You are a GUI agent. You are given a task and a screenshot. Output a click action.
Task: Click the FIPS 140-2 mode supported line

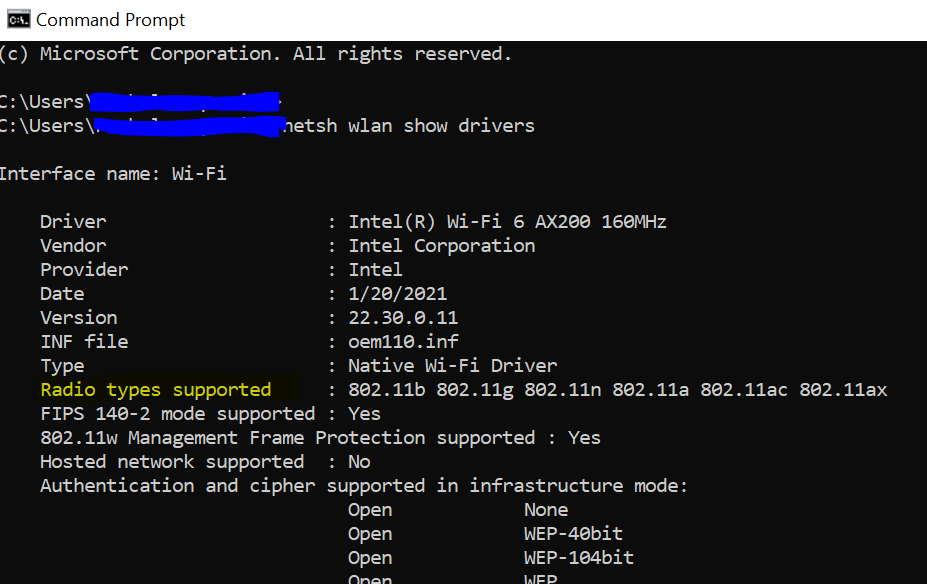(210, 414)
